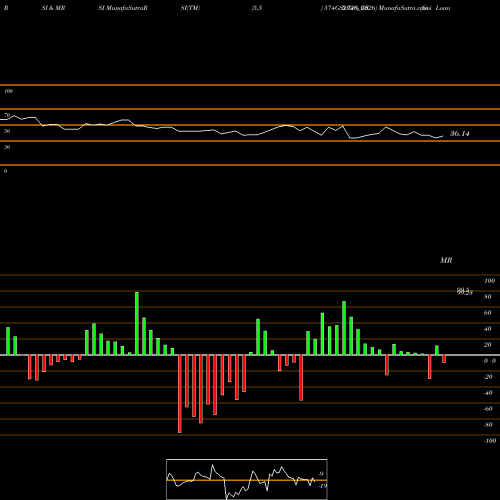500x500 pixels.
Task: Select the 'SI(TM)' header text
Action: point(190,8)
